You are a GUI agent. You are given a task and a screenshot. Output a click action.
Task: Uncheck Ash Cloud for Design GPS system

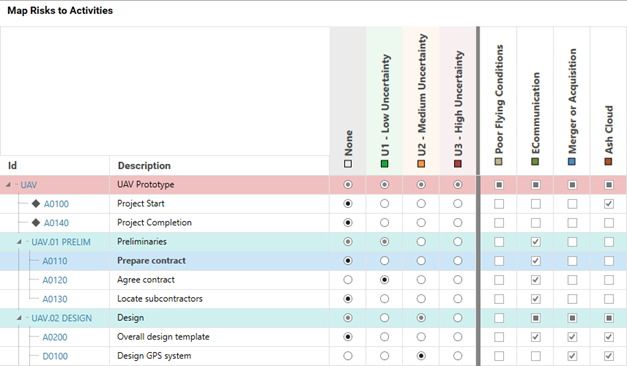[609, 356]
